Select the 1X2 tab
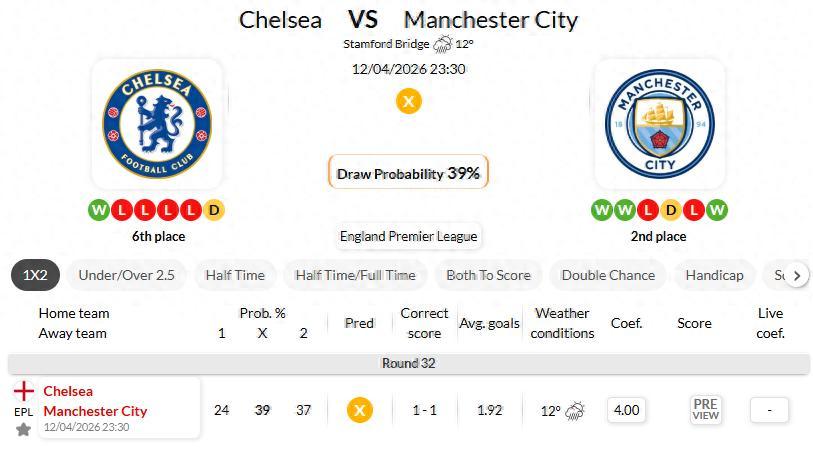 coord(35,275)
